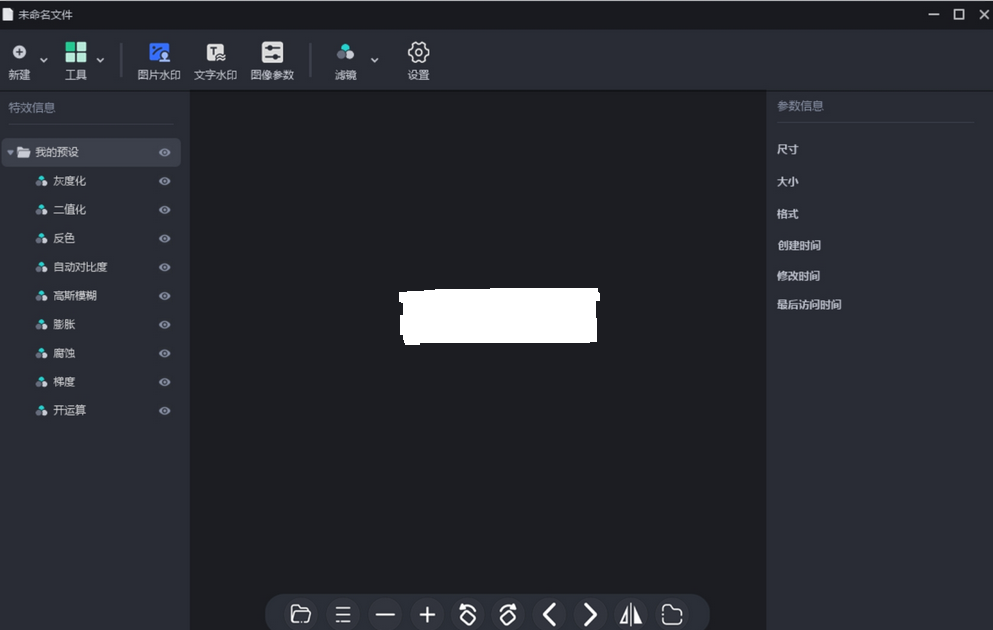Click the 未命名文件 document icon in title bar
This screenshot has width=993, height=630.
point(8,14)
